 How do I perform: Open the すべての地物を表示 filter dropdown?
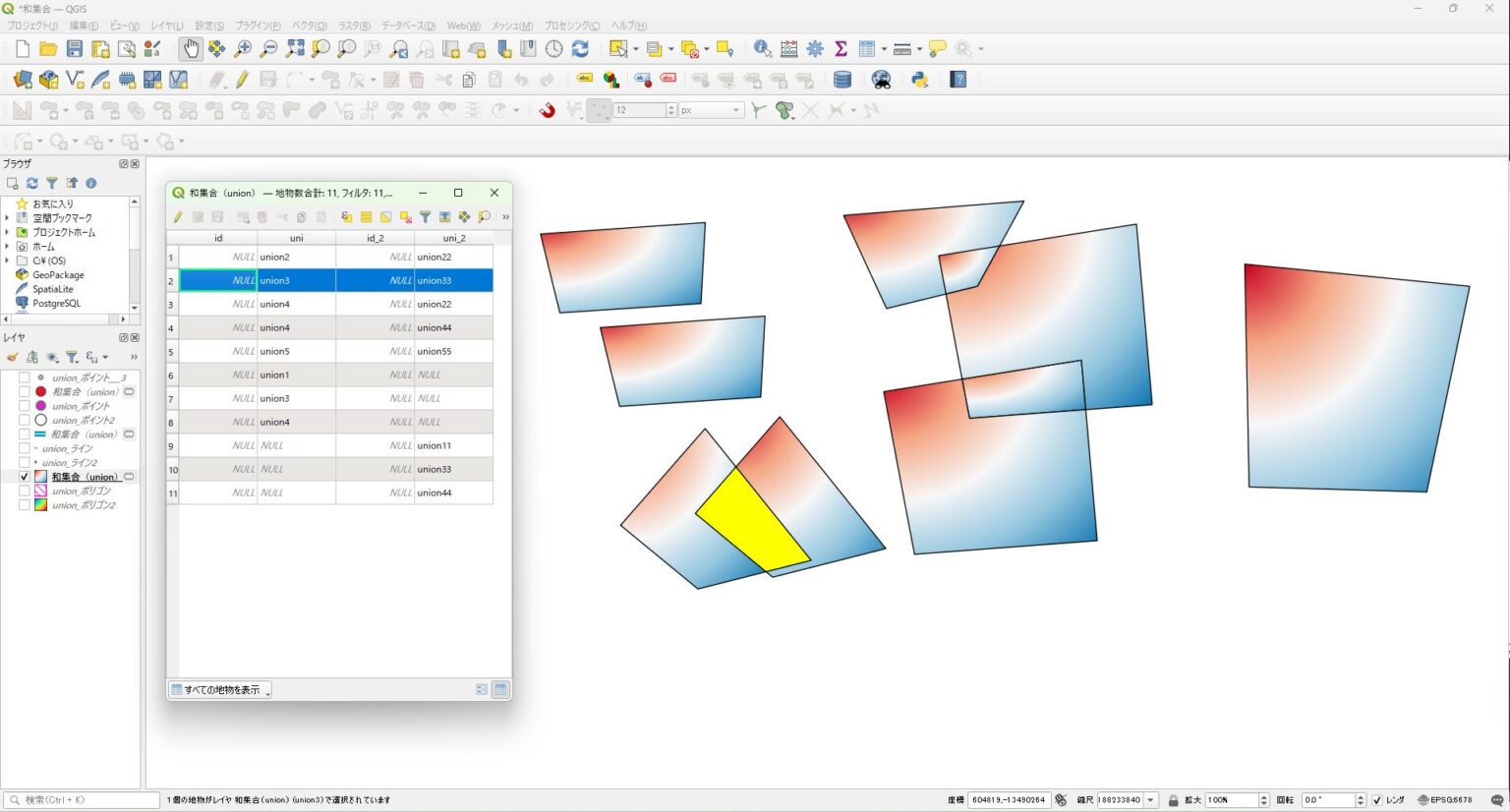coord(220,690)
